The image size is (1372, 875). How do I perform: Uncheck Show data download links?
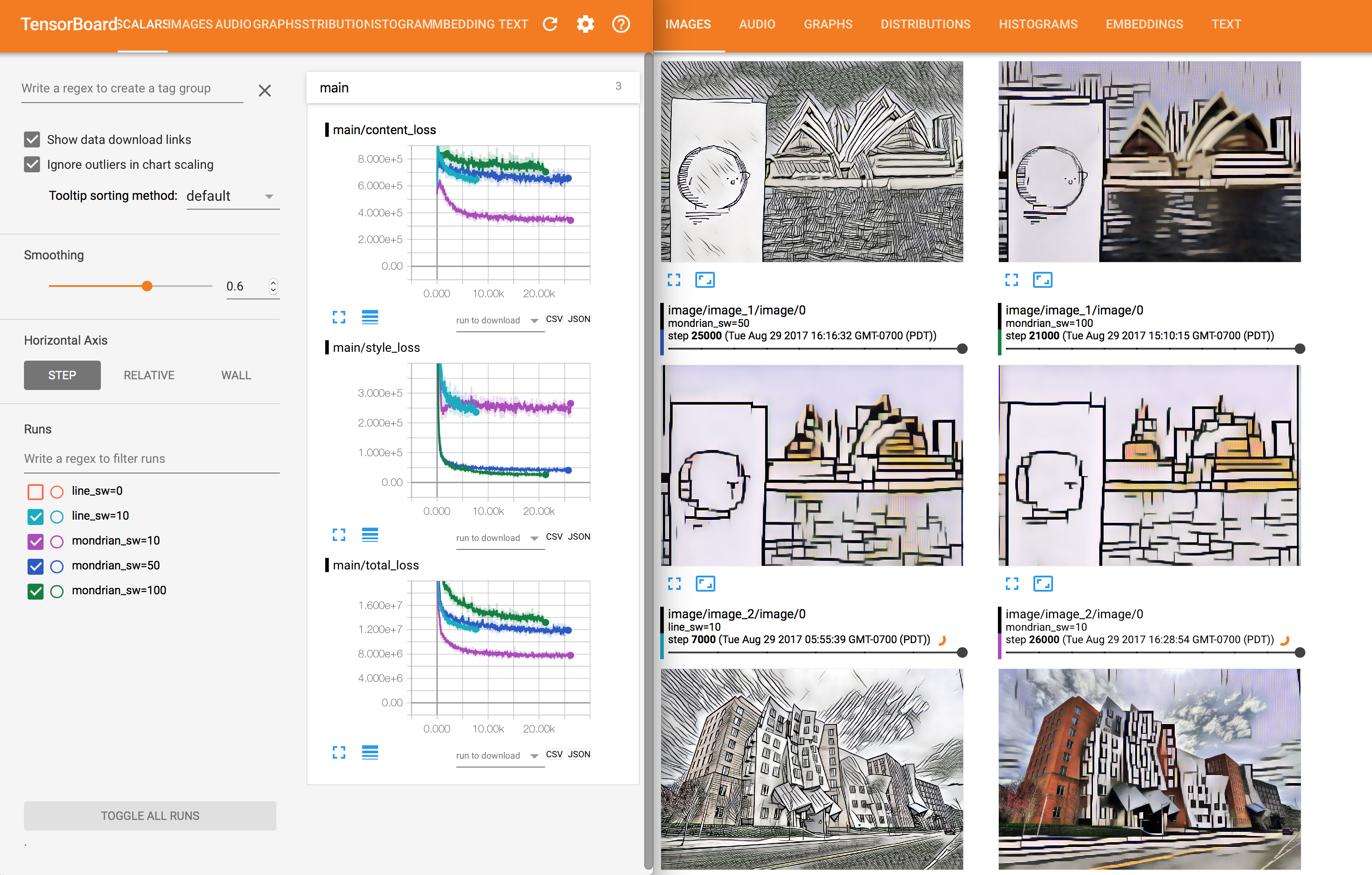32,139
